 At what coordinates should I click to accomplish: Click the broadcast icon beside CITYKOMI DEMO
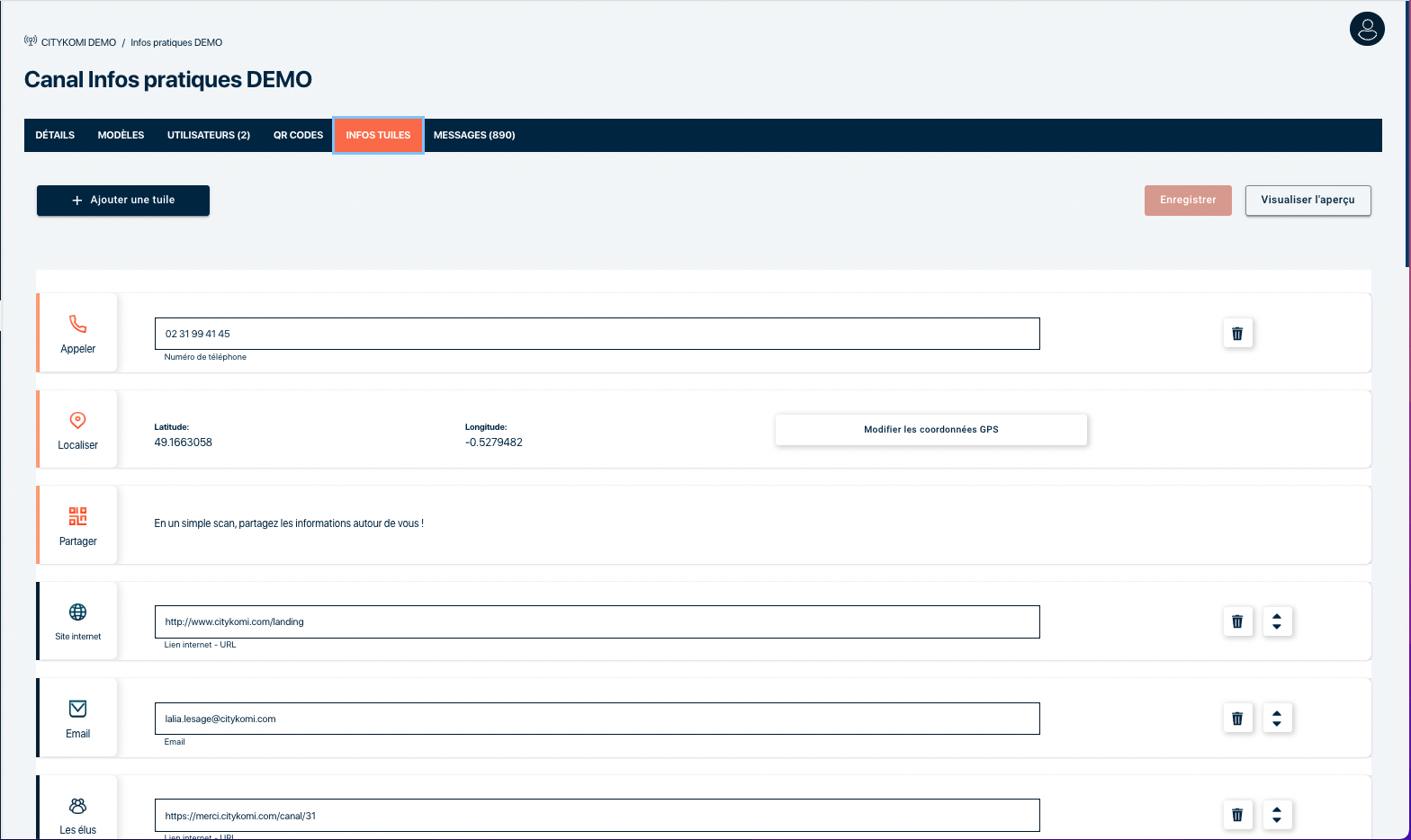pos(31,41)
